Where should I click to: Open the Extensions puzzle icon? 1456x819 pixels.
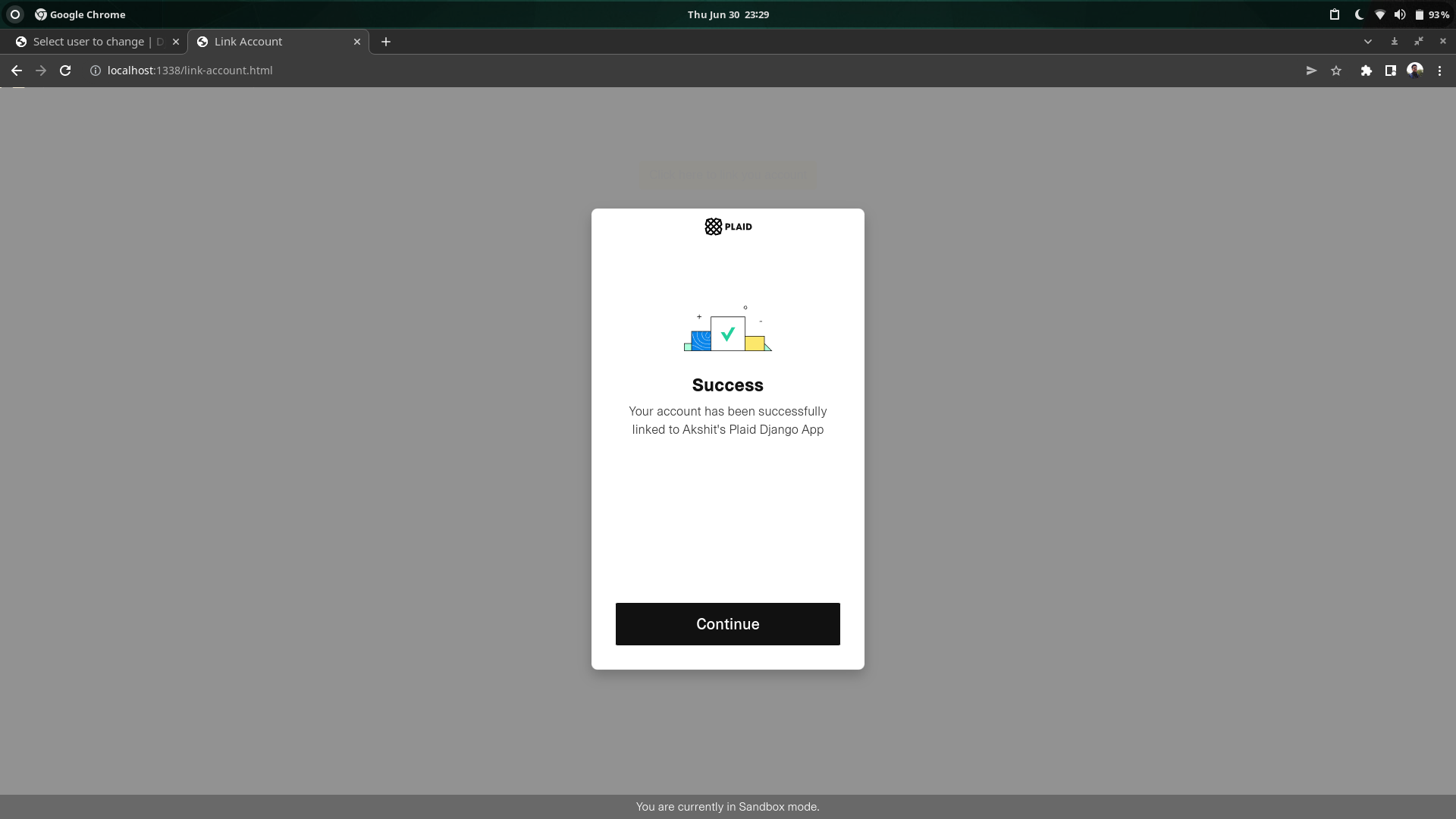(1366, 71)
